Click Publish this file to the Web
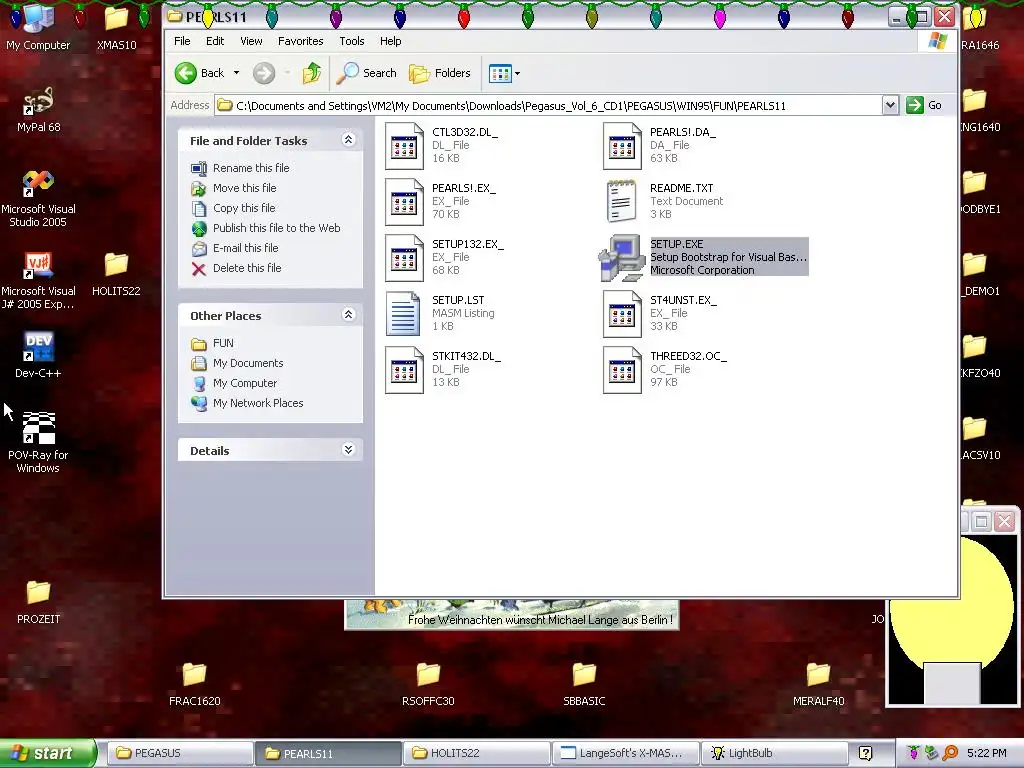This screenshot has height=768, width=1024. coord(276,228)
